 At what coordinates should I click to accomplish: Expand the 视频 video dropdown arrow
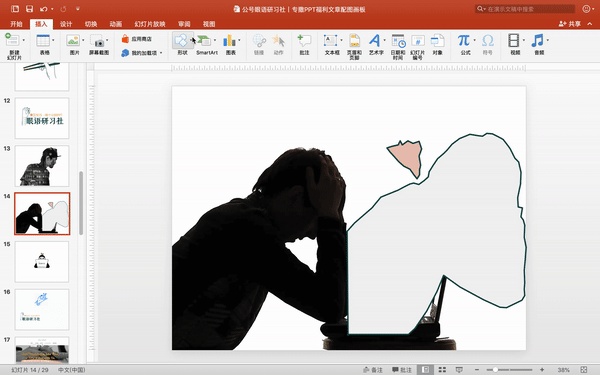(524, 40)
